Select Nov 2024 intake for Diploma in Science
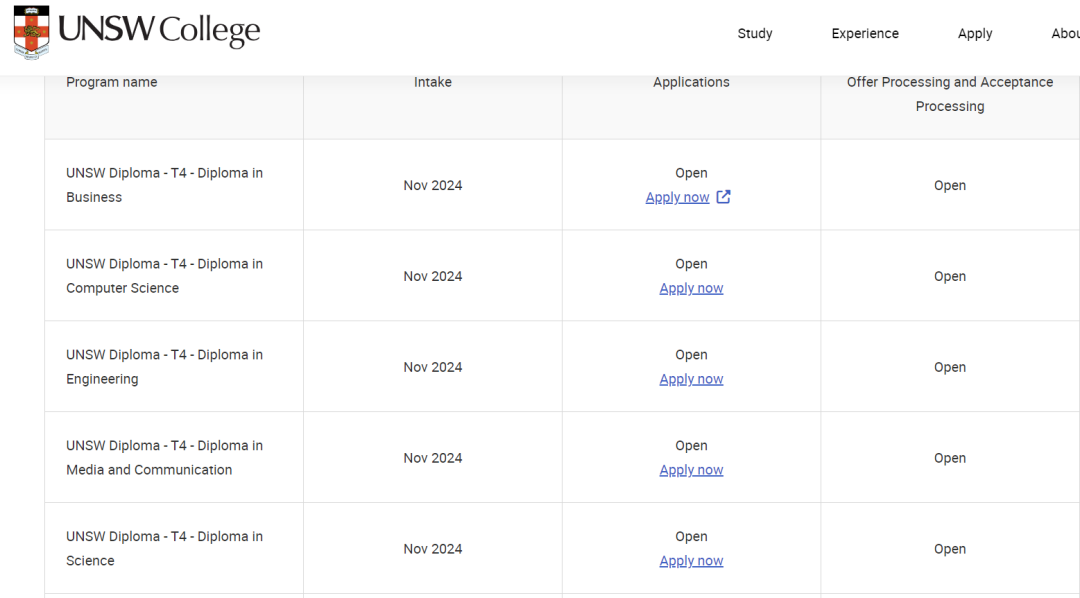The image size is (1080, 598). [x=433, y=549]
